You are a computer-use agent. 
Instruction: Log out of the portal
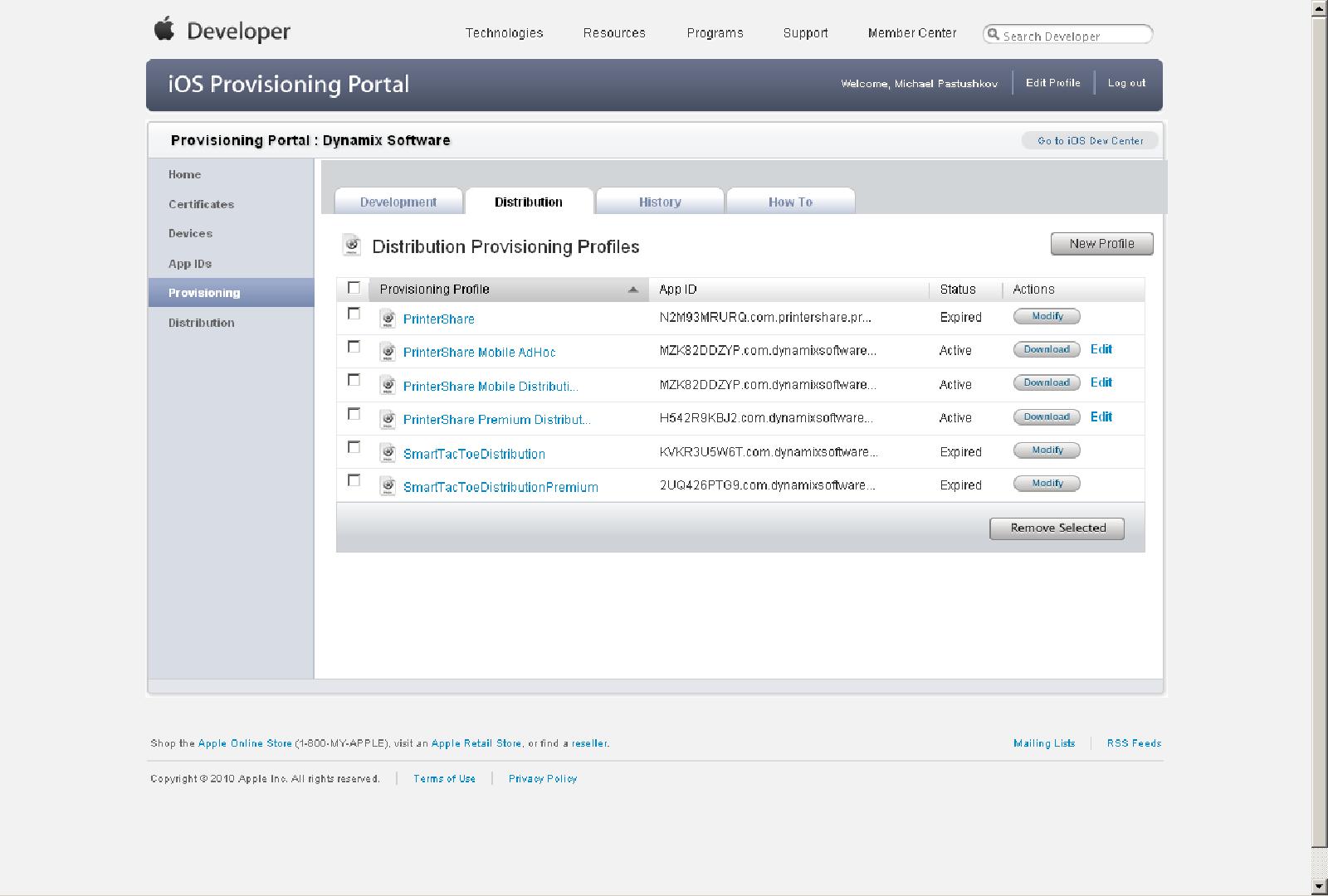pos(1126,83)
